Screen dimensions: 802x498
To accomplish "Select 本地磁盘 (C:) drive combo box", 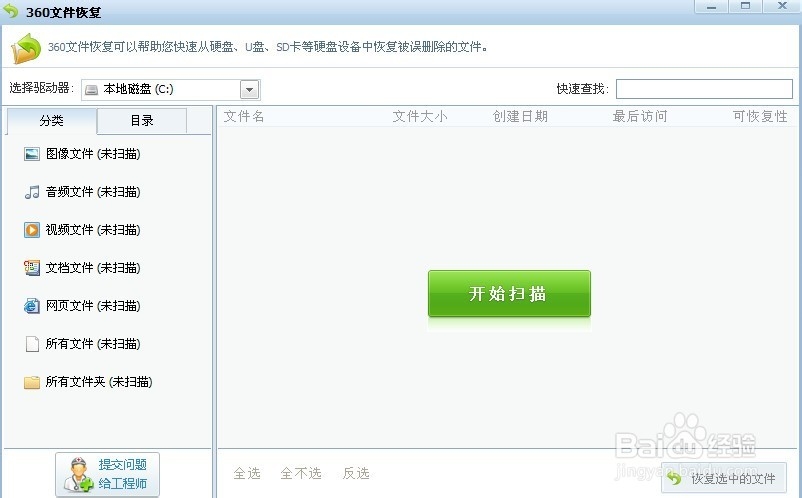I will pyautogui.click(x=171, y=90).
